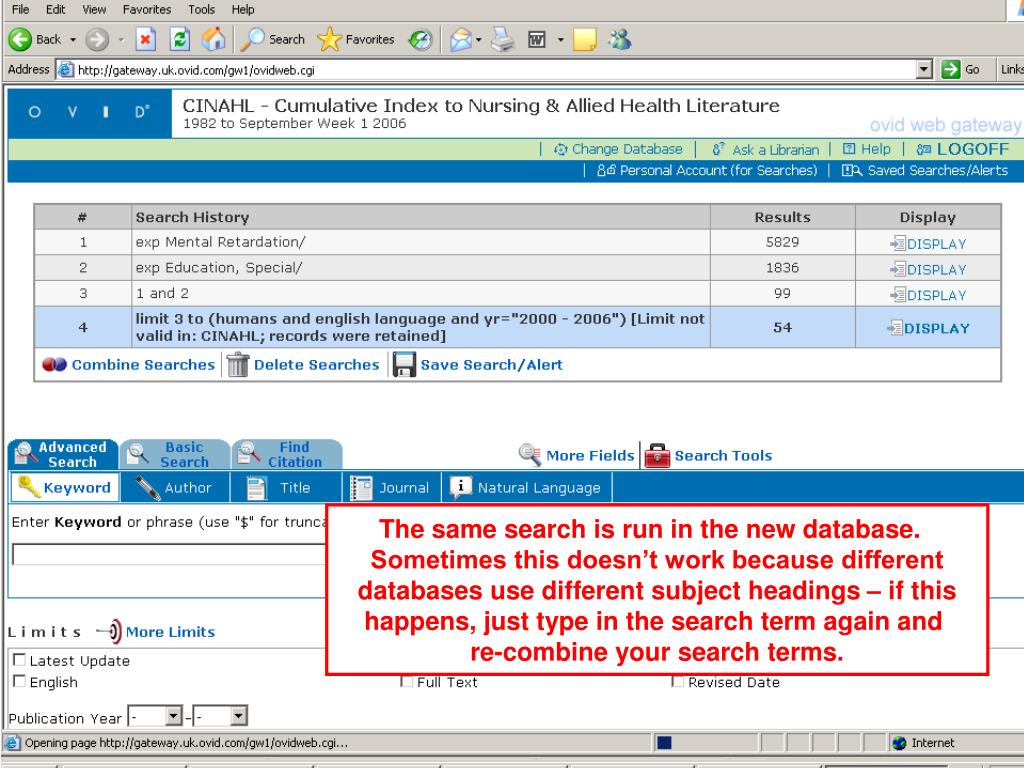Screen dimensions: 1024x768
Task: Open the Mail button dropdown arrow
Action: point(479,40)
